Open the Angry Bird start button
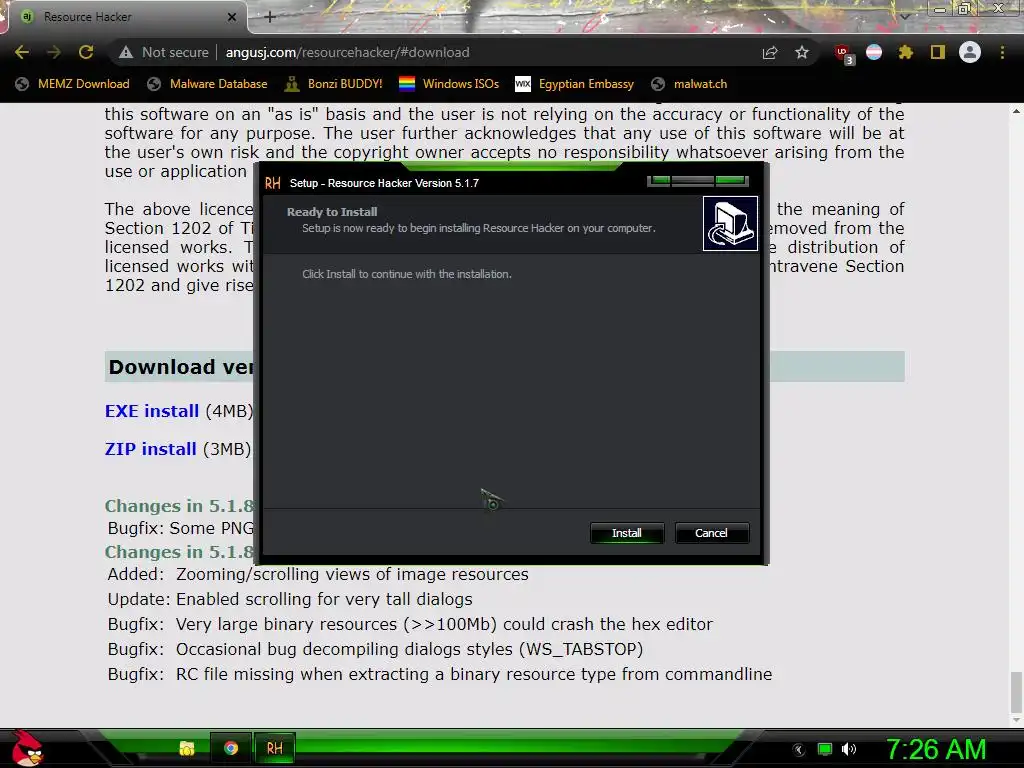Viewport: 1024px width, 768px height. 26,748
